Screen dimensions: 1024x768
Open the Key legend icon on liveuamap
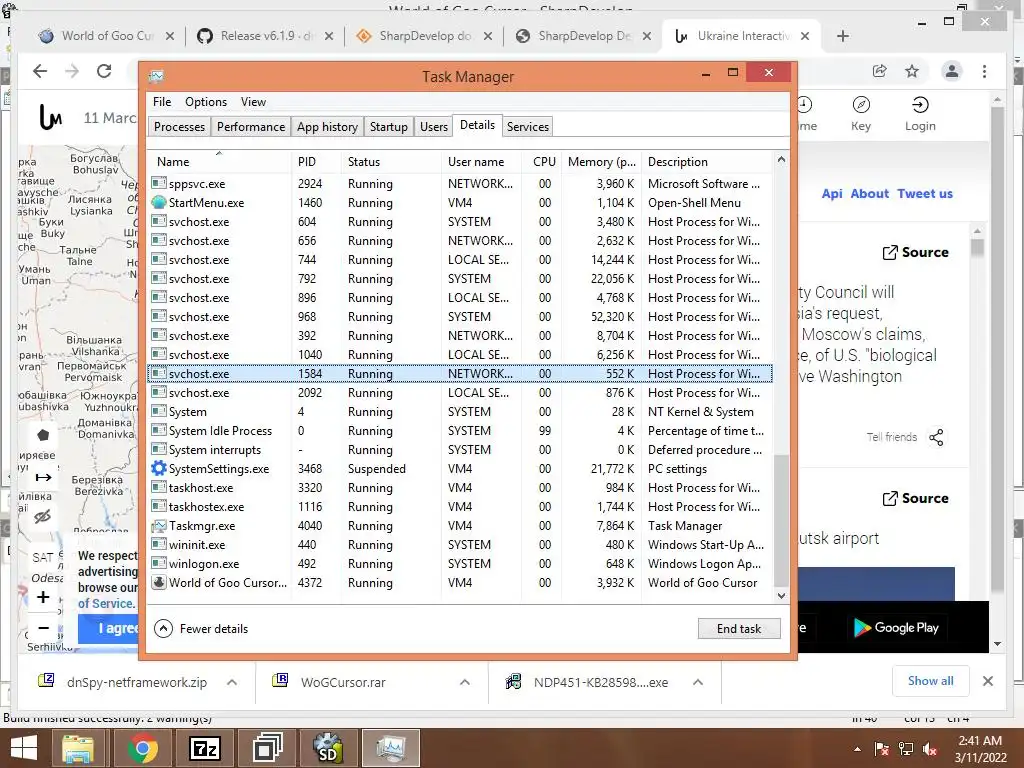coord(861,114)
